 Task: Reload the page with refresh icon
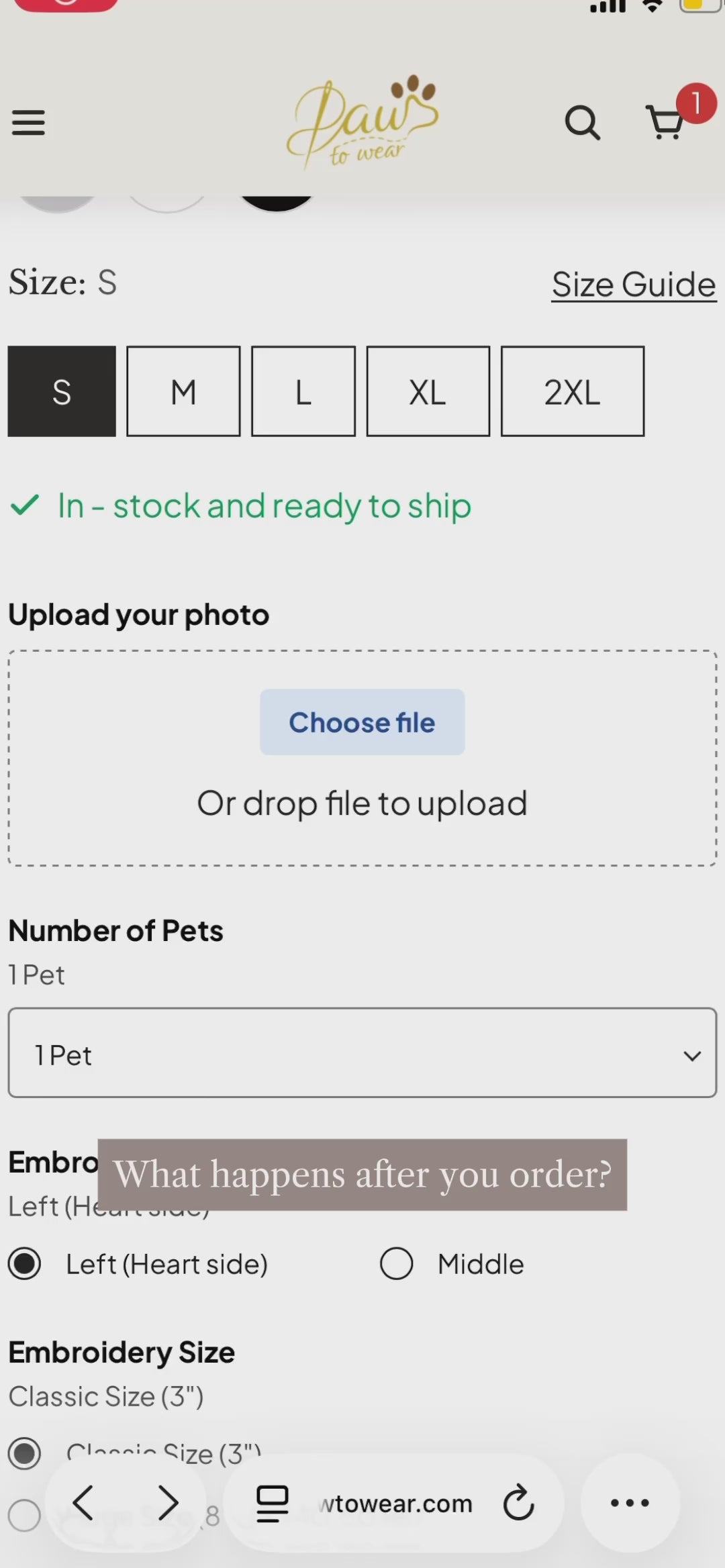[x=518, y=1502]
